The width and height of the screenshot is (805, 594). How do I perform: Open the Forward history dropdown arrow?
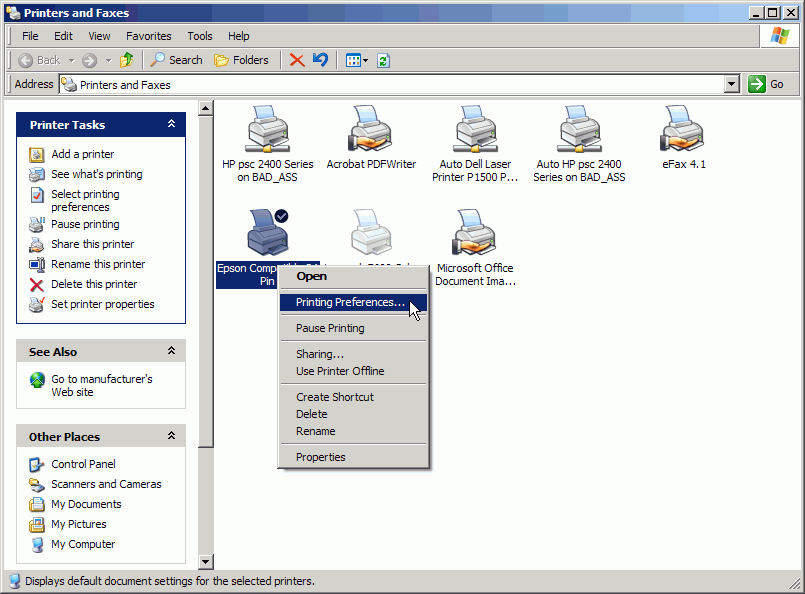[x=108, y=61]
